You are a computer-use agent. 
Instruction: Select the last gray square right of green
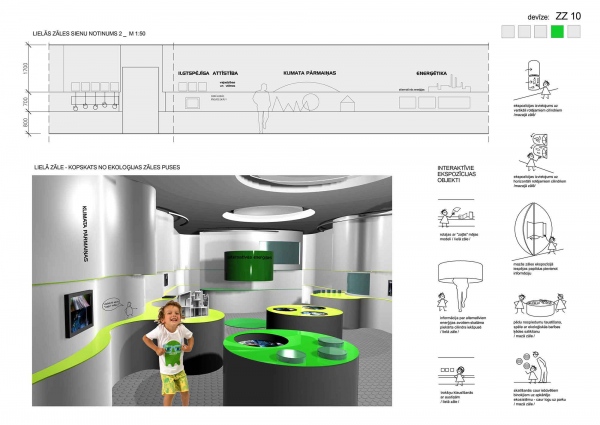(x=573, y=32)
